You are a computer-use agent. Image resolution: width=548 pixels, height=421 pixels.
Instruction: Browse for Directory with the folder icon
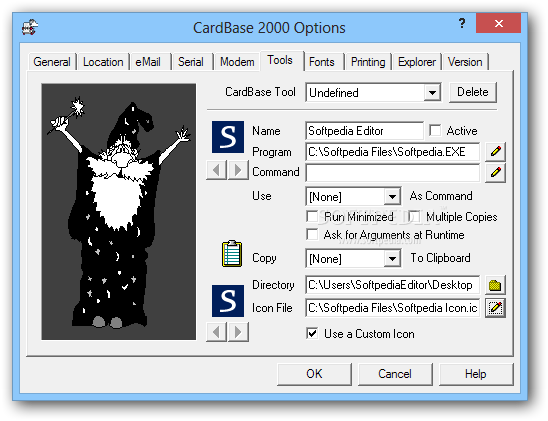tap(495, 285)
